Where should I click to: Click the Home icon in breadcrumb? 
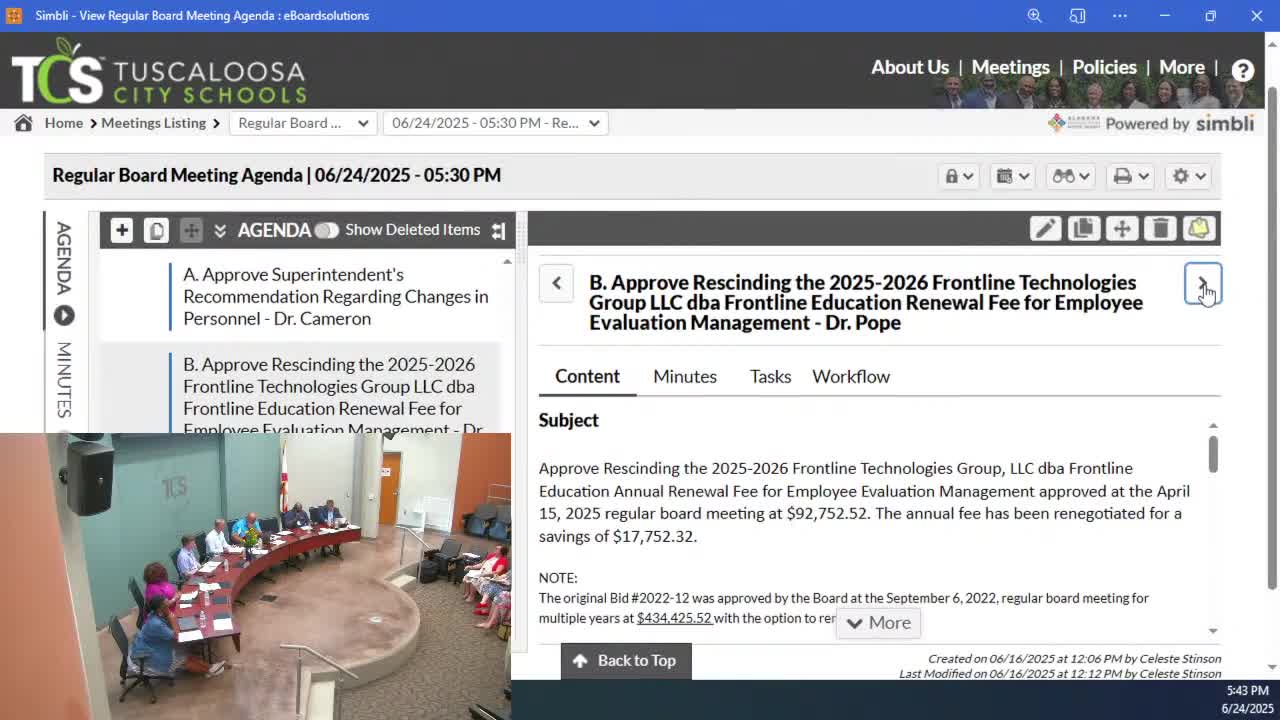point(23,123)
